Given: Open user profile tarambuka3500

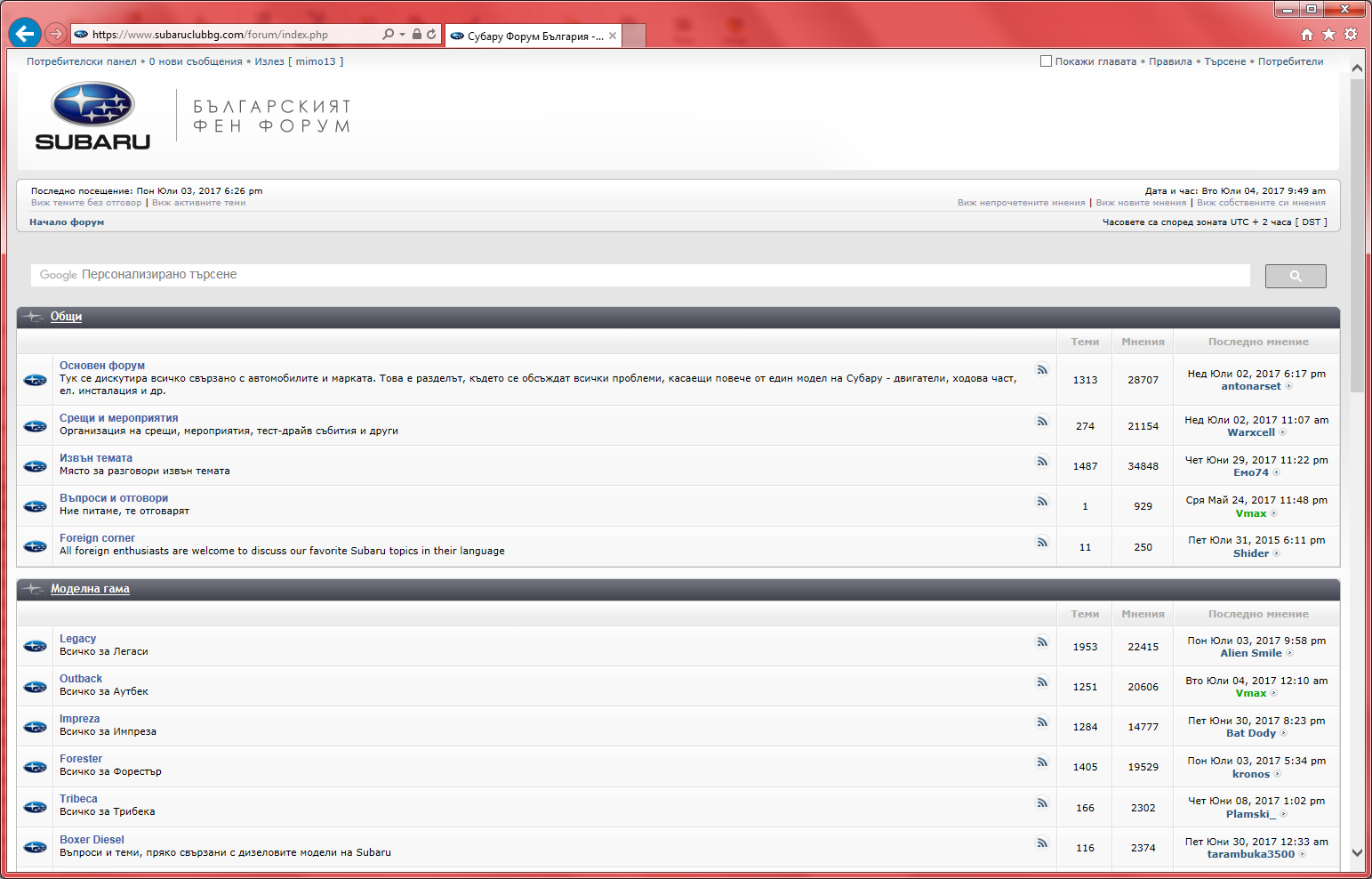Looking at the screenshot, I should tap(1251, 854).
